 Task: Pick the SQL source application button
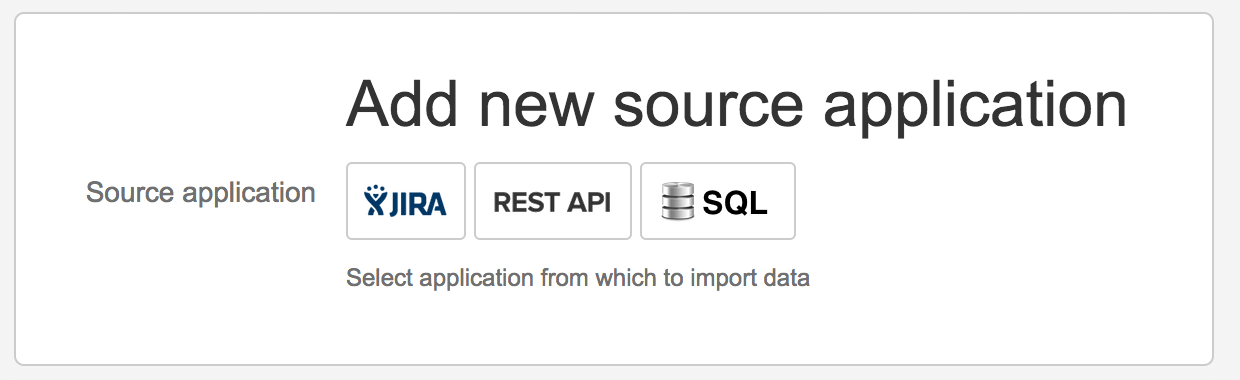pyautogui.click(x=718, y=201)
